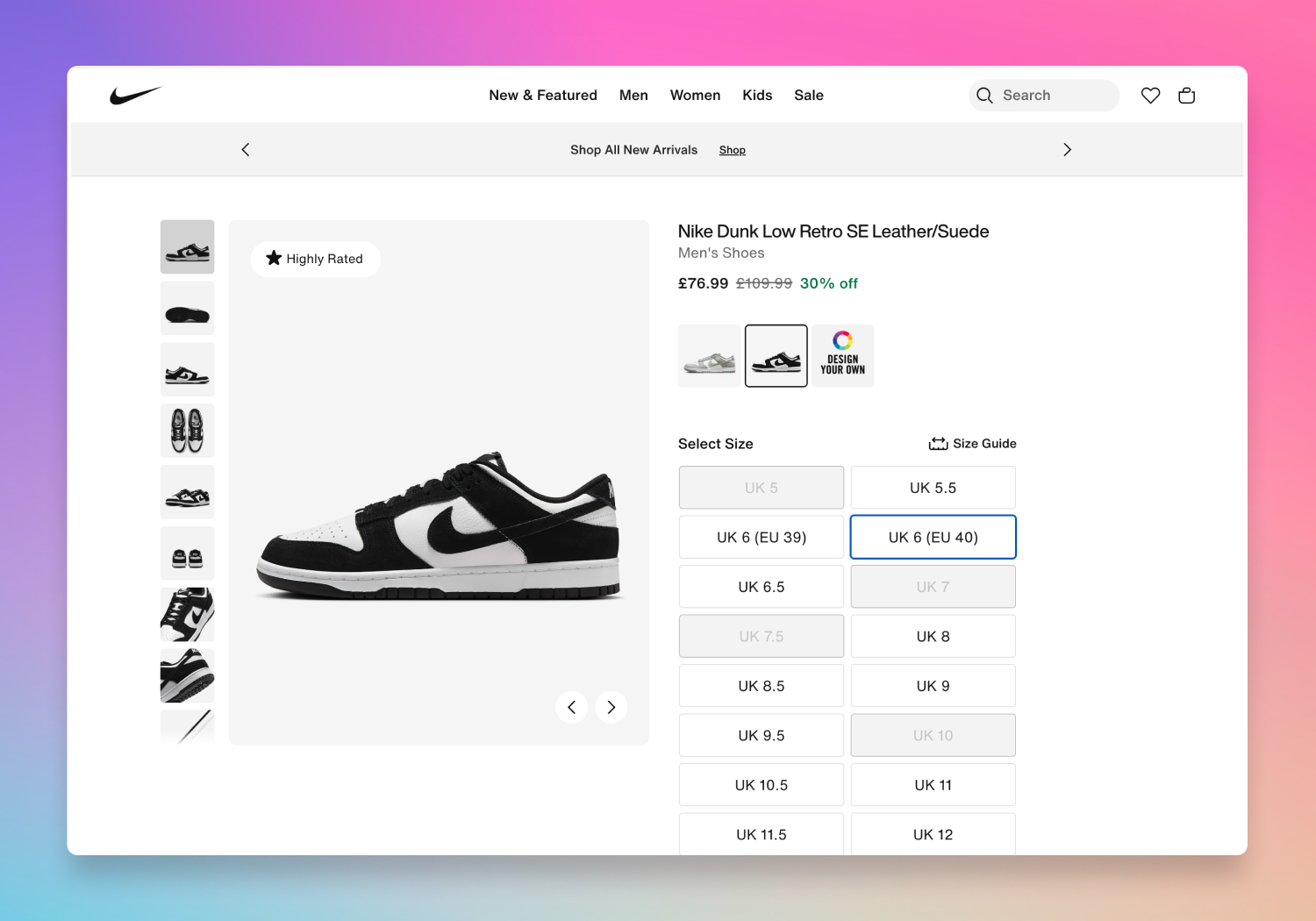Go to next product image
The width and height of the screenshot is (1316, 921).
pyautogui.click(x=612, y=707)
